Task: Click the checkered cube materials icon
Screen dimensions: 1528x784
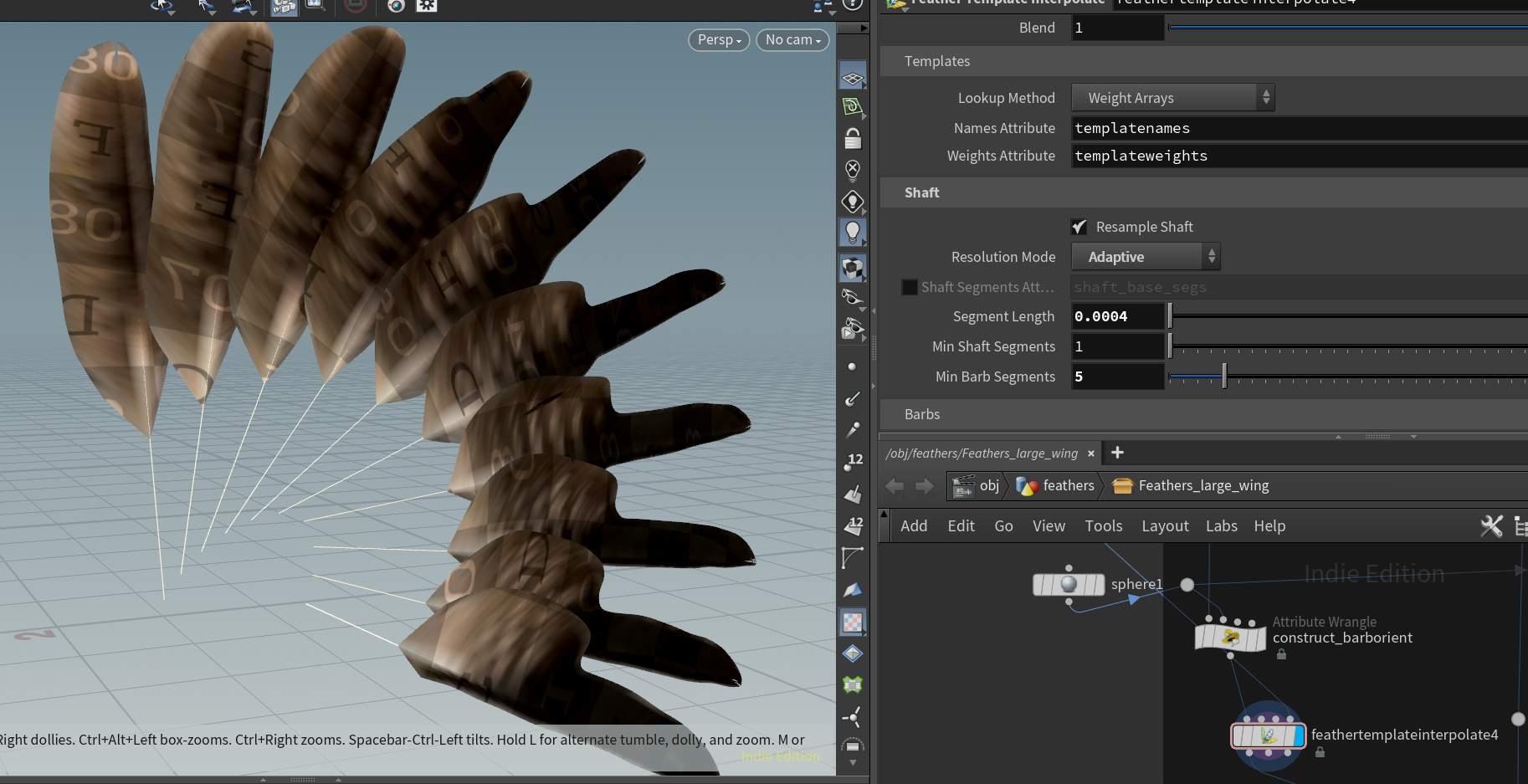Action: 852,269
